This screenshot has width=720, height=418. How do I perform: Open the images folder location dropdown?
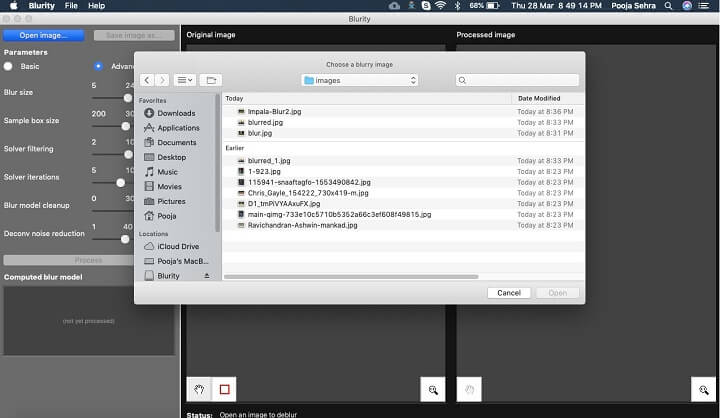(x=360, y=80)
